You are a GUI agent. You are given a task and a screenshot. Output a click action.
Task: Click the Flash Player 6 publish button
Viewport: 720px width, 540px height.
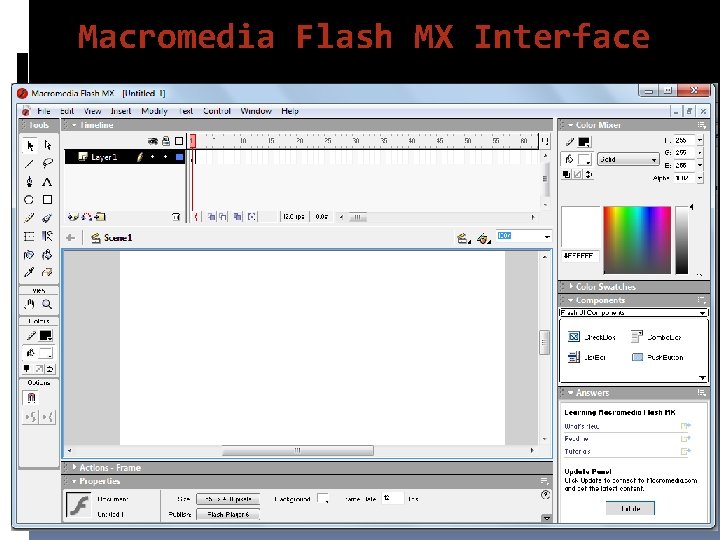(x=228, y=514)
